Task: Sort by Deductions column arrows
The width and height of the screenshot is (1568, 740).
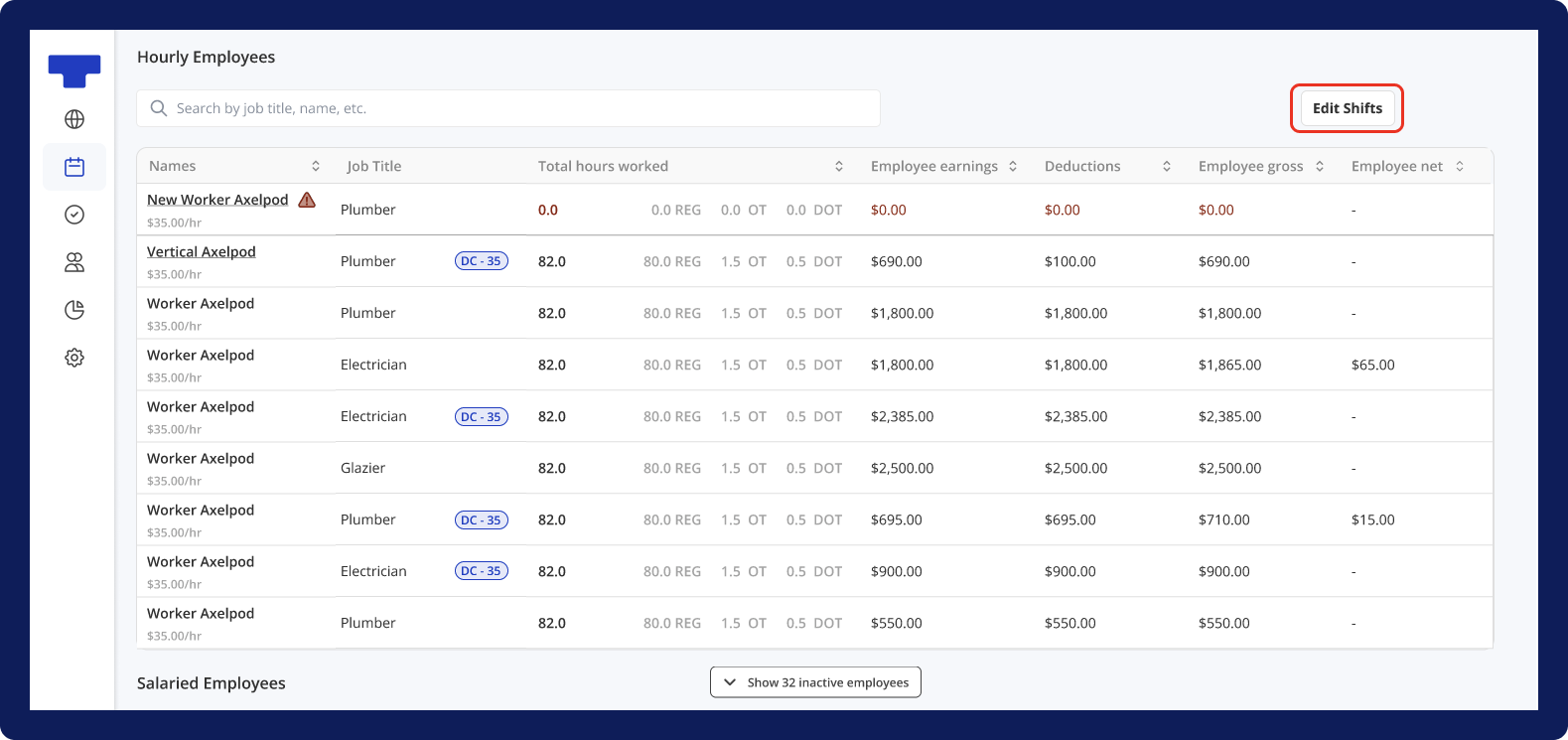Action: pos(1167,166)
